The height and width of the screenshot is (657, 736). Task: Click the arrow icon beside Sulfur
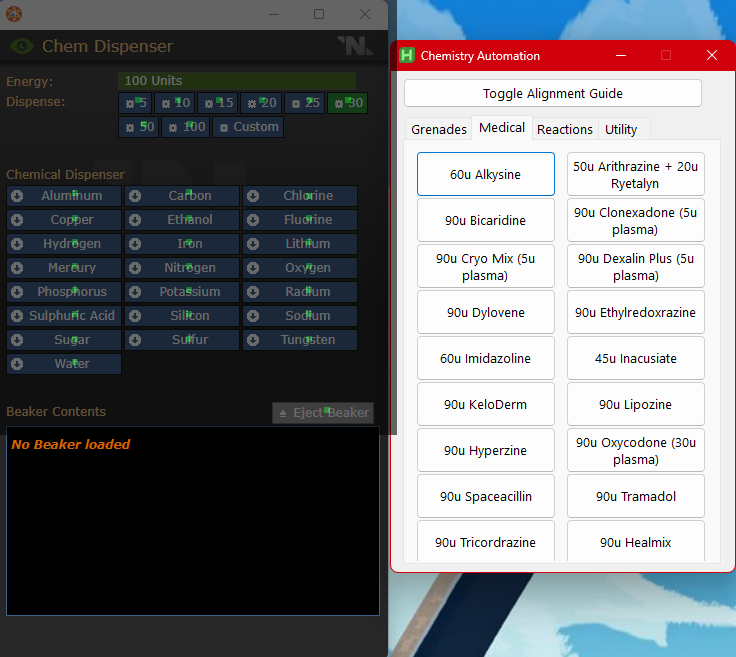(135, 340)
